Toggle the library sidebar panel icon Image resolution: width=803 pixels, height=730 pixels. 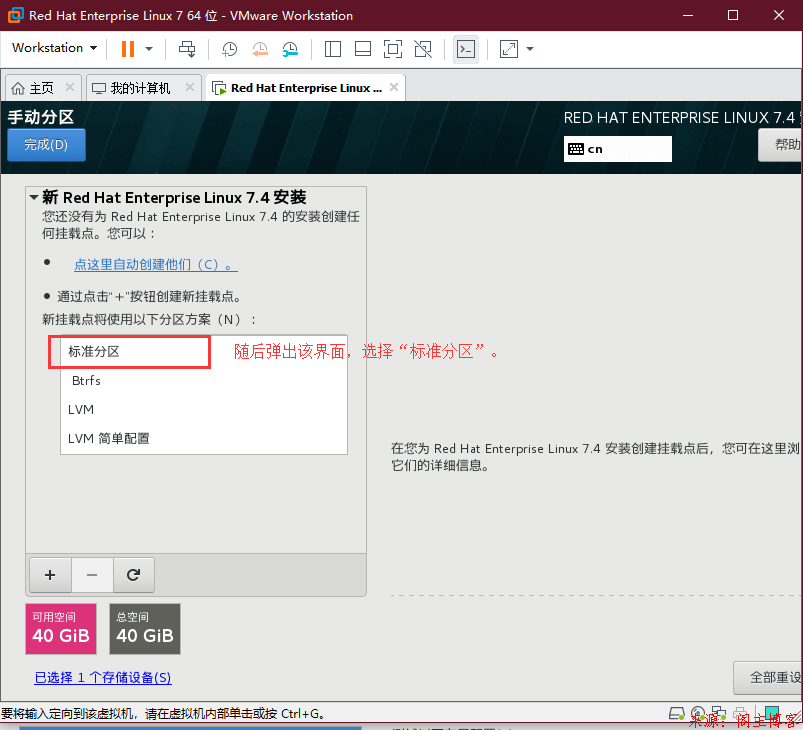(333, 49)
